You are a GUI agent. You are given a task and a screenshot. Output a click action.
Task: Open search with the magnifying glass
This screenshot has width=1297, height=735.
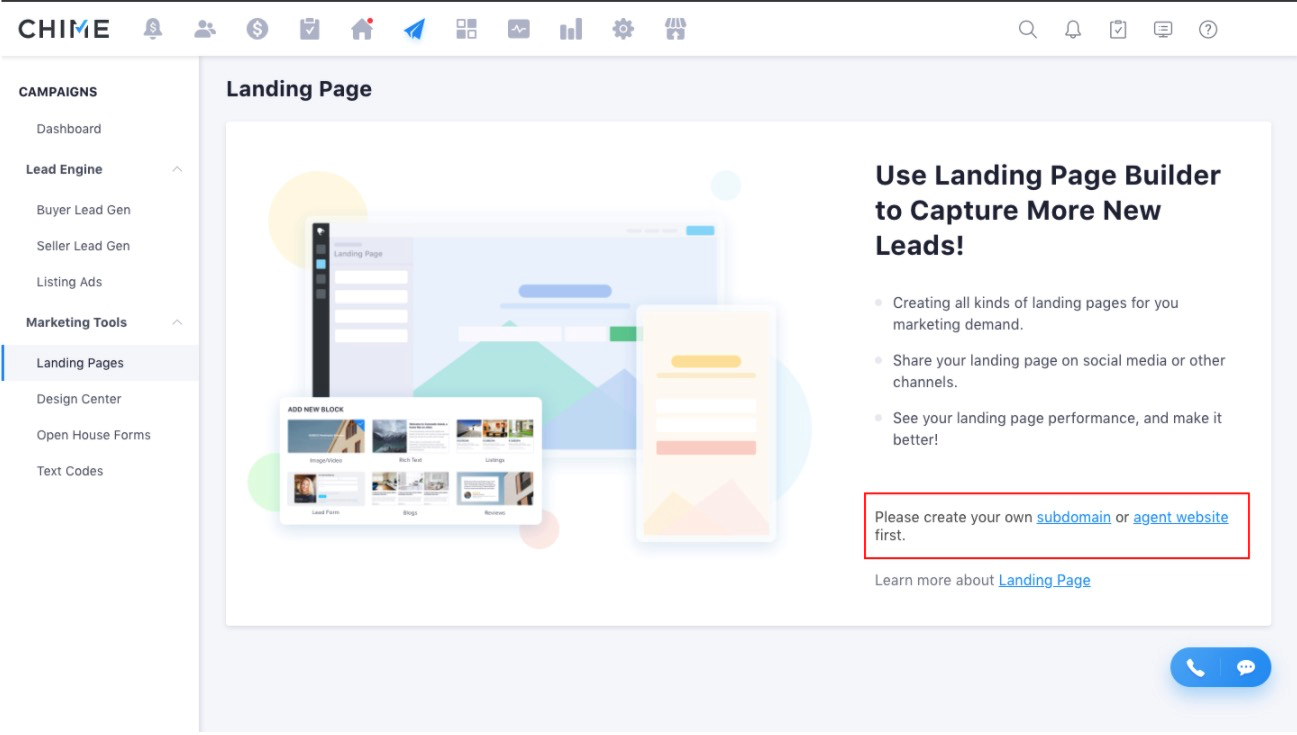point(1027,29)
